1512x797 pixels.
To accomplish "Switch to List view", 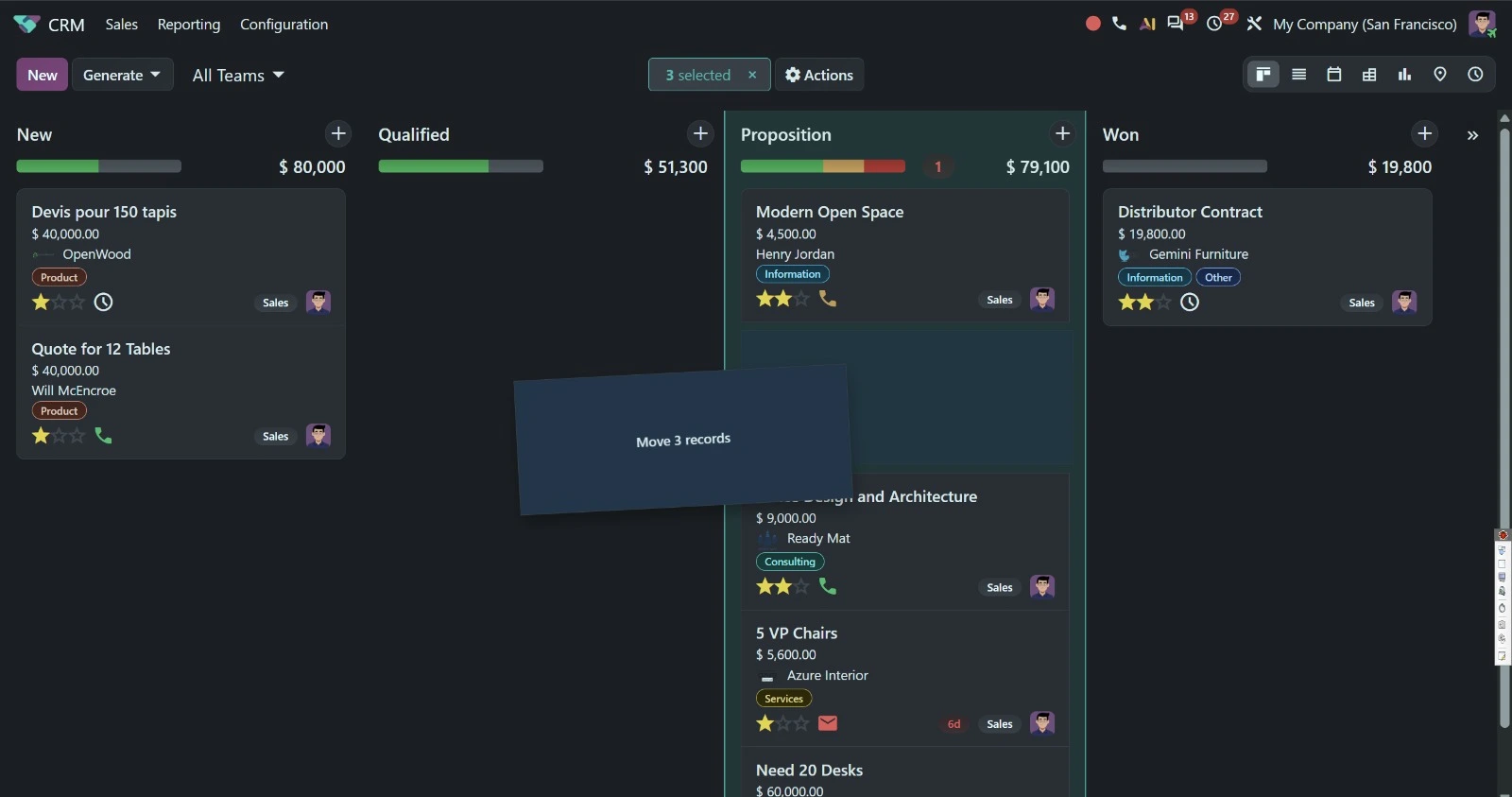I will pos(1299,75).
